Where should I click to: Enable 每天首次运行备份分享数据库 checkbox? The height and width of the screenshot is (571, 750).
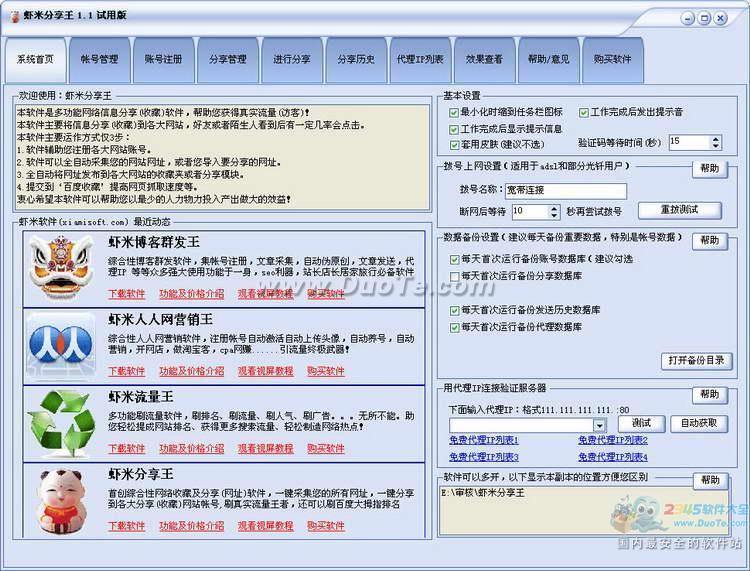pos(454,276)
